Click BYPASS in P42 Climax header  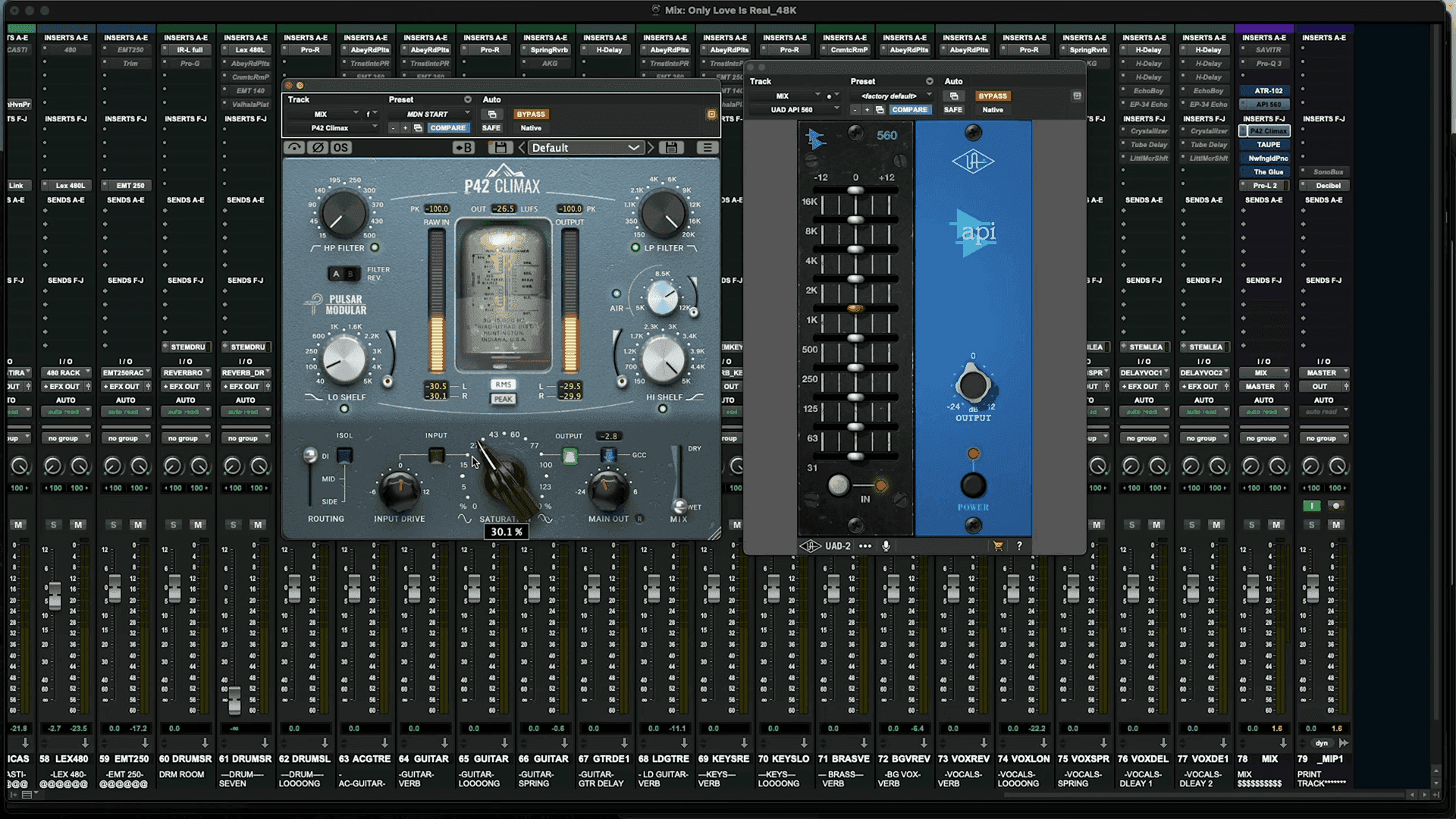(x=531, y=115)
